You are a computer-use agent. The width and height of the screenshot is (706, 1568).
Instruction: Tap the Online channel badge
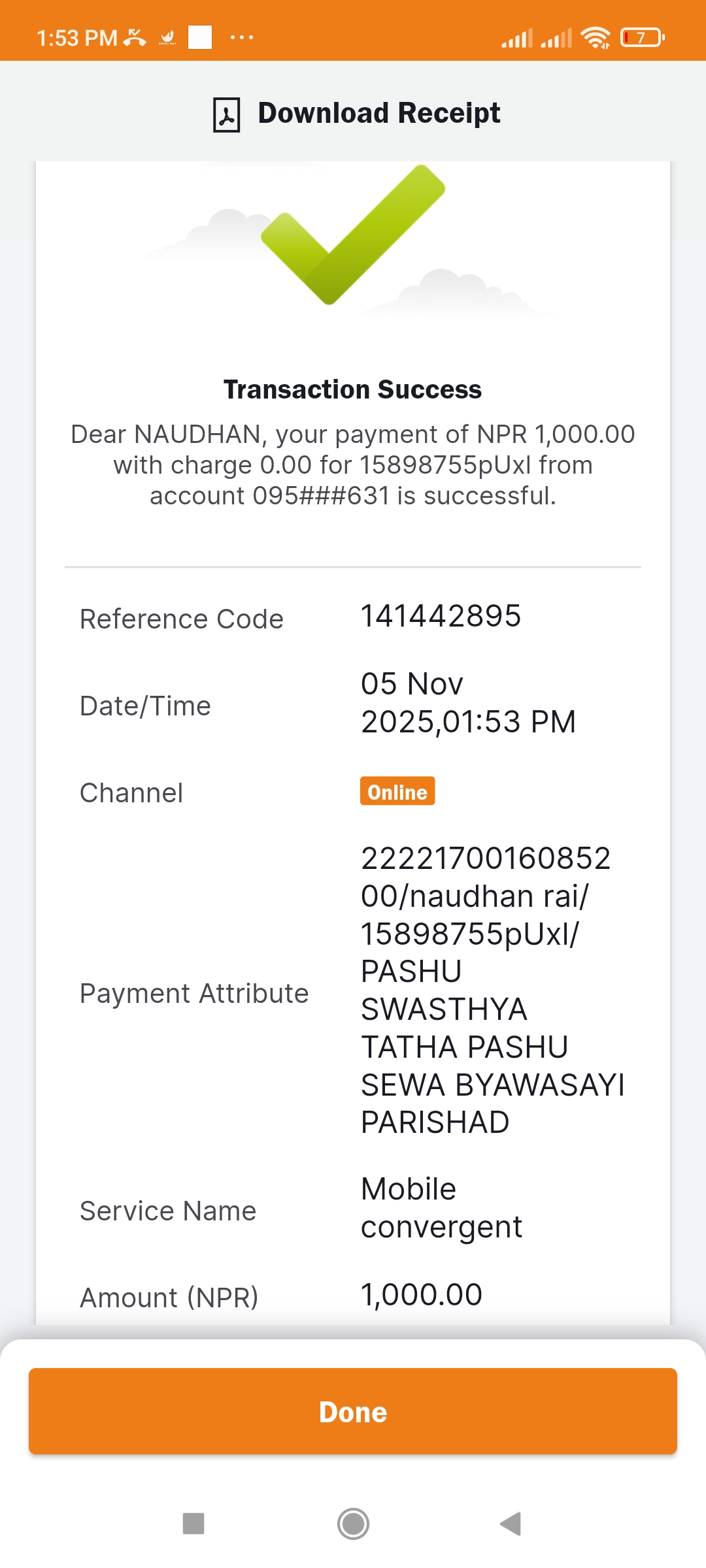(x=397, y=791)
